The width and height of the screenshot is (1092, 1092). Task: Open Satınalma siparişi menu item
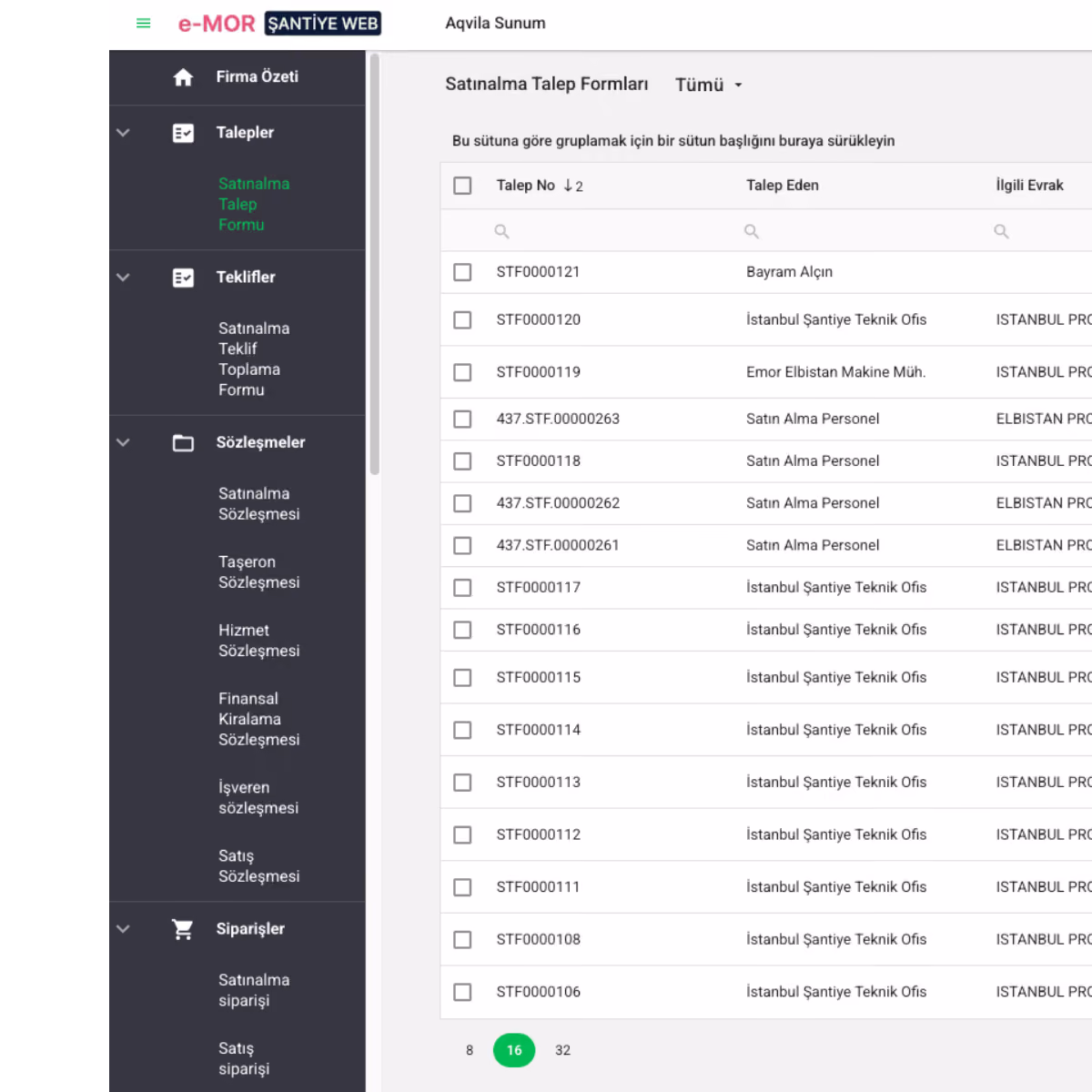(x=254, y=990)
